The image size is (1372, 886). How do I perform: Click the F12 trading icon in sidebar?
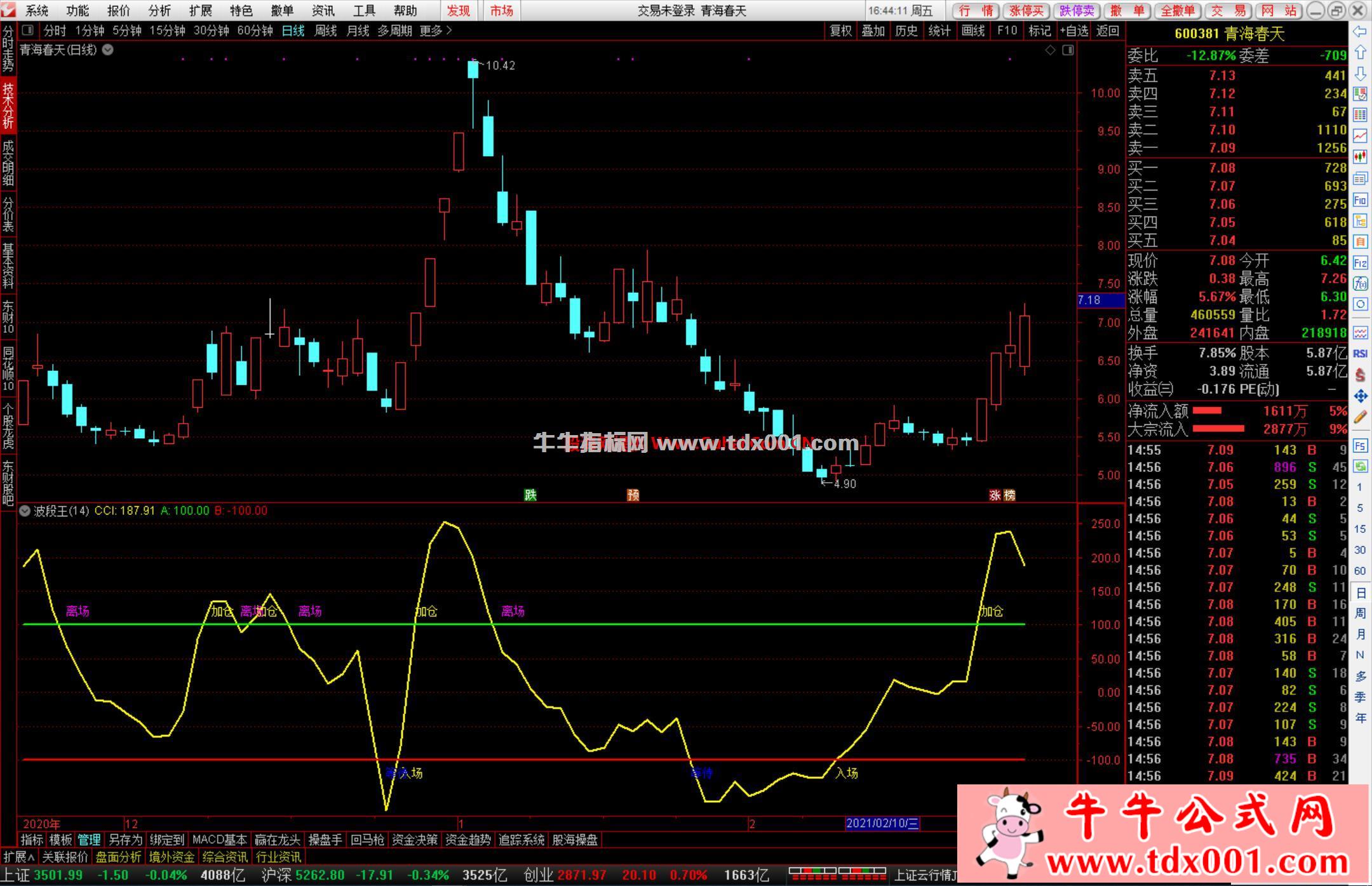point(1360,262)
